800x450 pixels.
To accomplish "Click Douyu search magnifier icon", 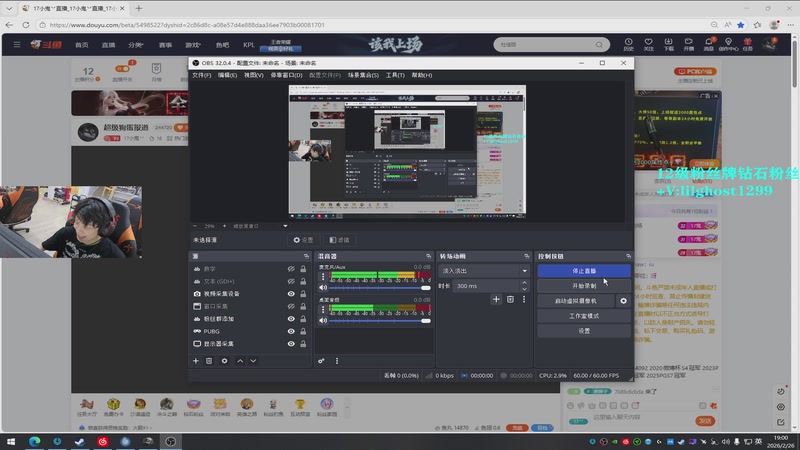I will 599,45.
